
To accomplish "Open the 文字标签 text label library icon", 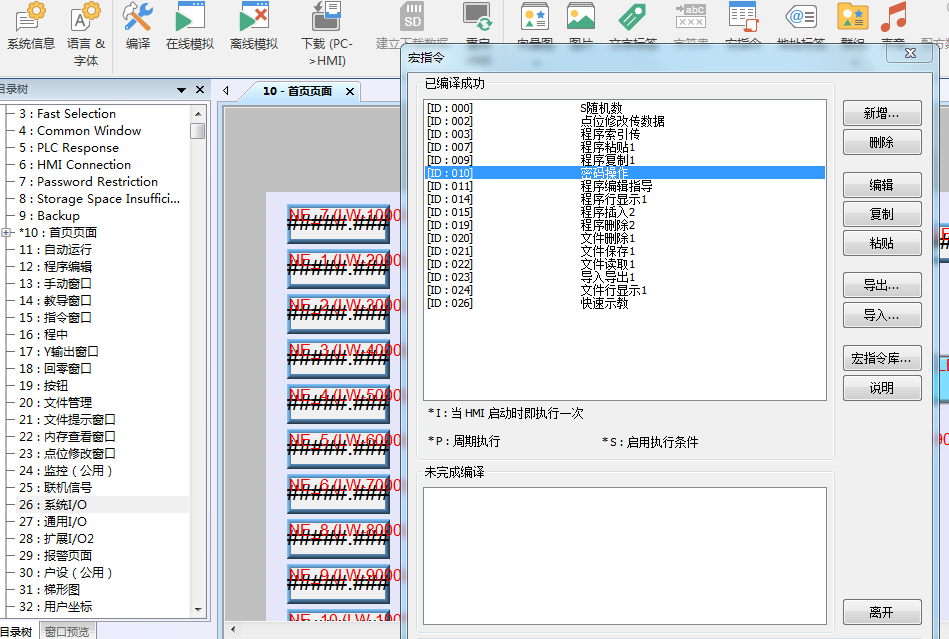I will pos(633,18).
